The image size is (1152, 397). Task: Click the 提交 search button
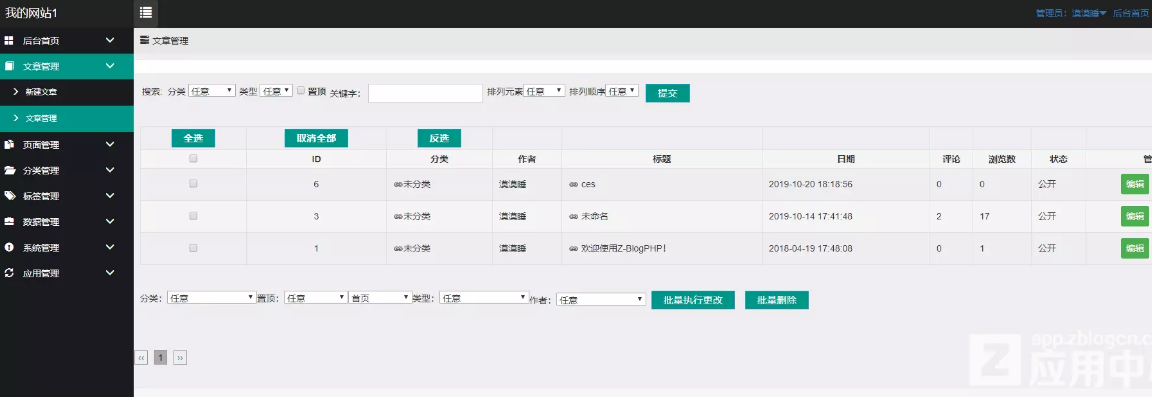tap(667, 93)
